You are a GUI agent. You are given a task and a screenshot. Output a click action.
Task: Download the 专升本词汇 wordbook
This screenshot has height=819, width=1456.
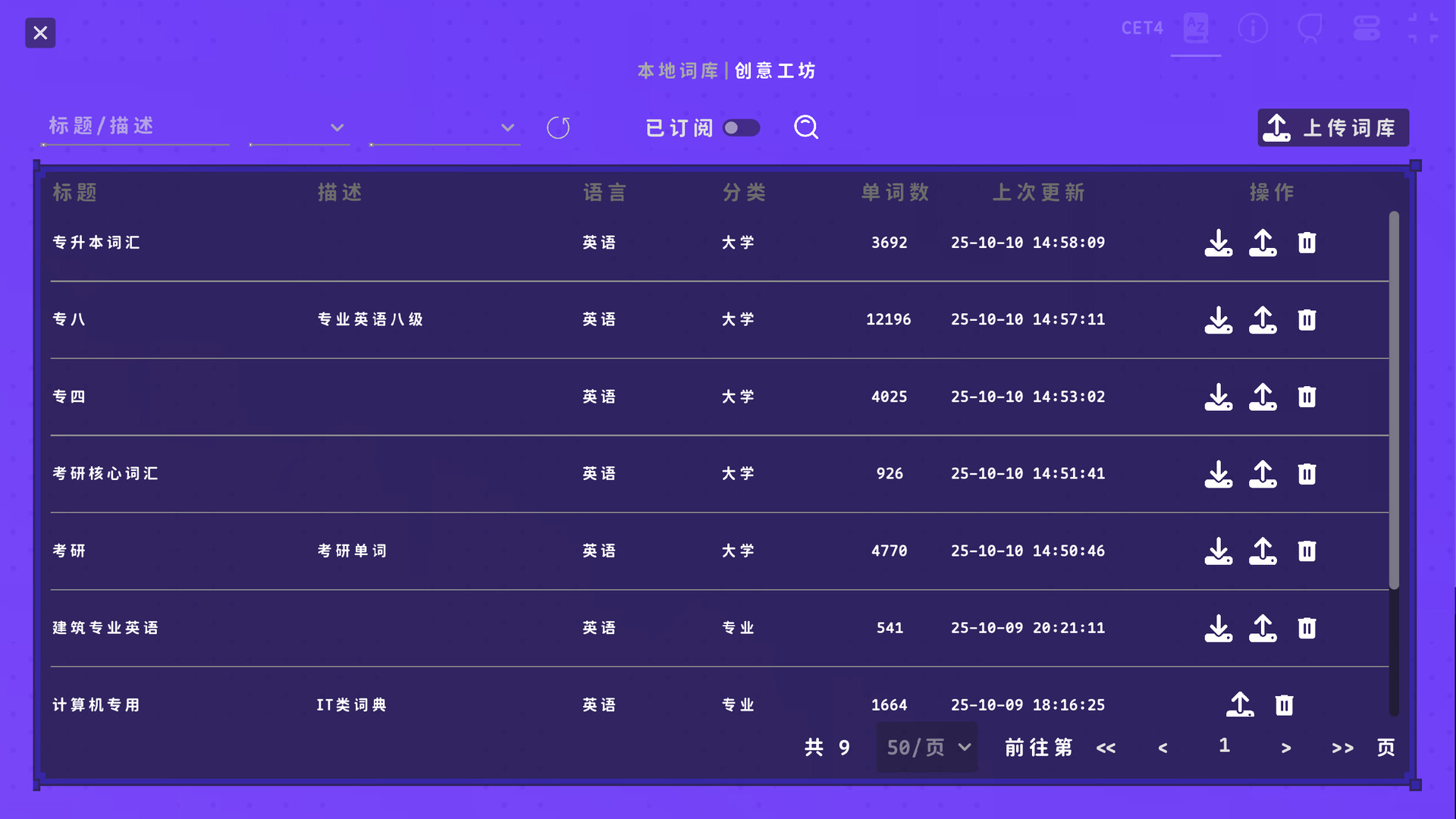(x=1219, y=243)
